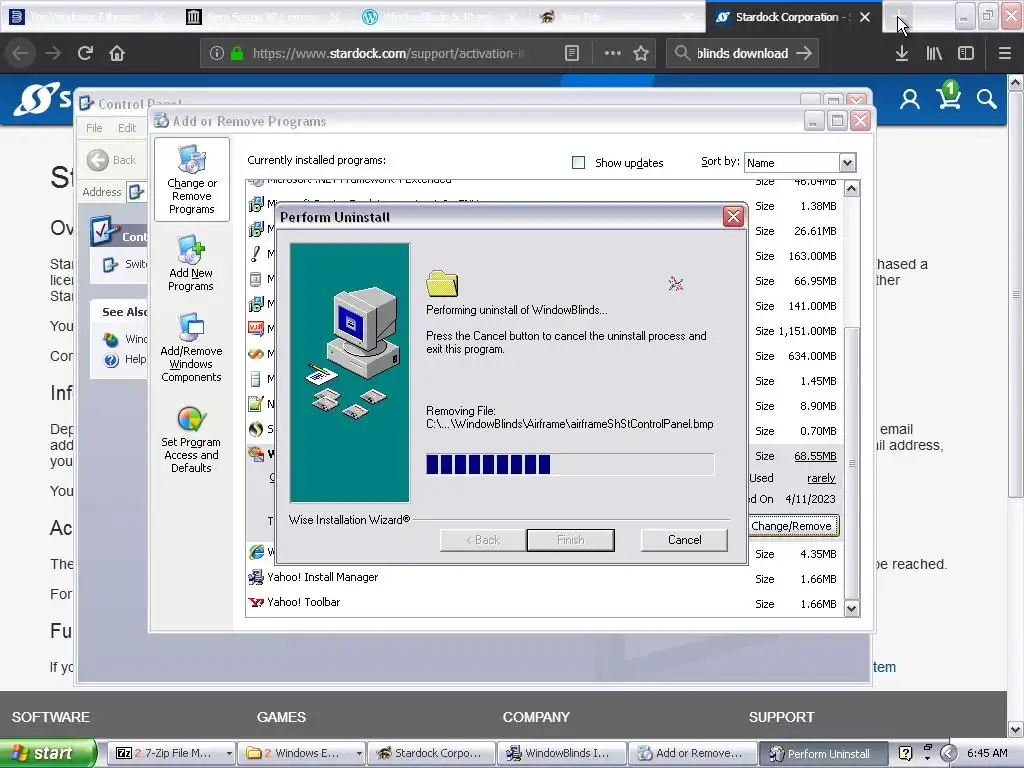Image resolution: width=1024 pixels, height=768 pixels.
Task: Switch to WindowBlinds taskbar button
Action: pyautogui.click(x=561, y=753)
